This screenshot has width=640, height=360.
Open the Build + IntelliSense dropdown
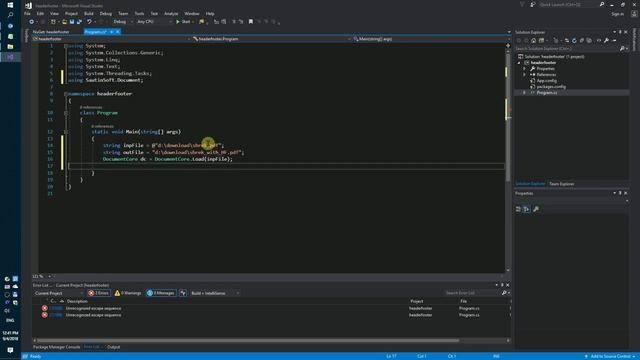coord(215,293)
